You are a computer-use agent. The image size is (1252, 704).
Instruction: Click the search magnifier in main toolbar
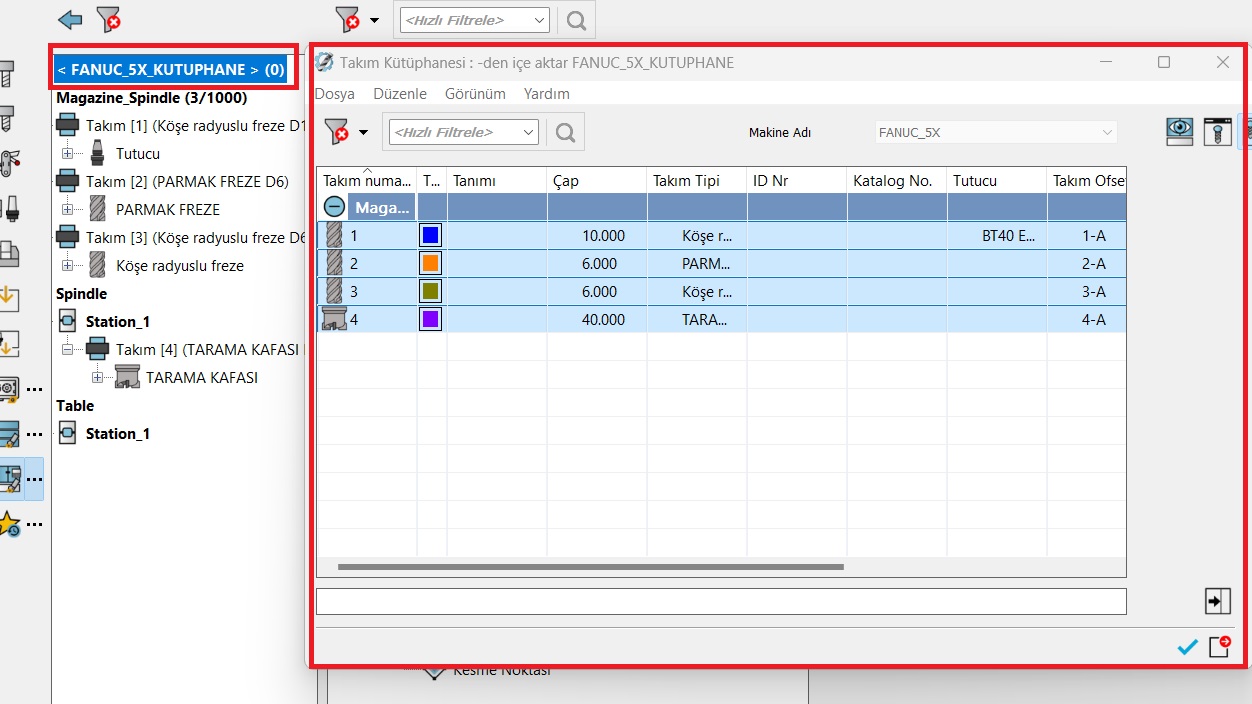point(576,20)
